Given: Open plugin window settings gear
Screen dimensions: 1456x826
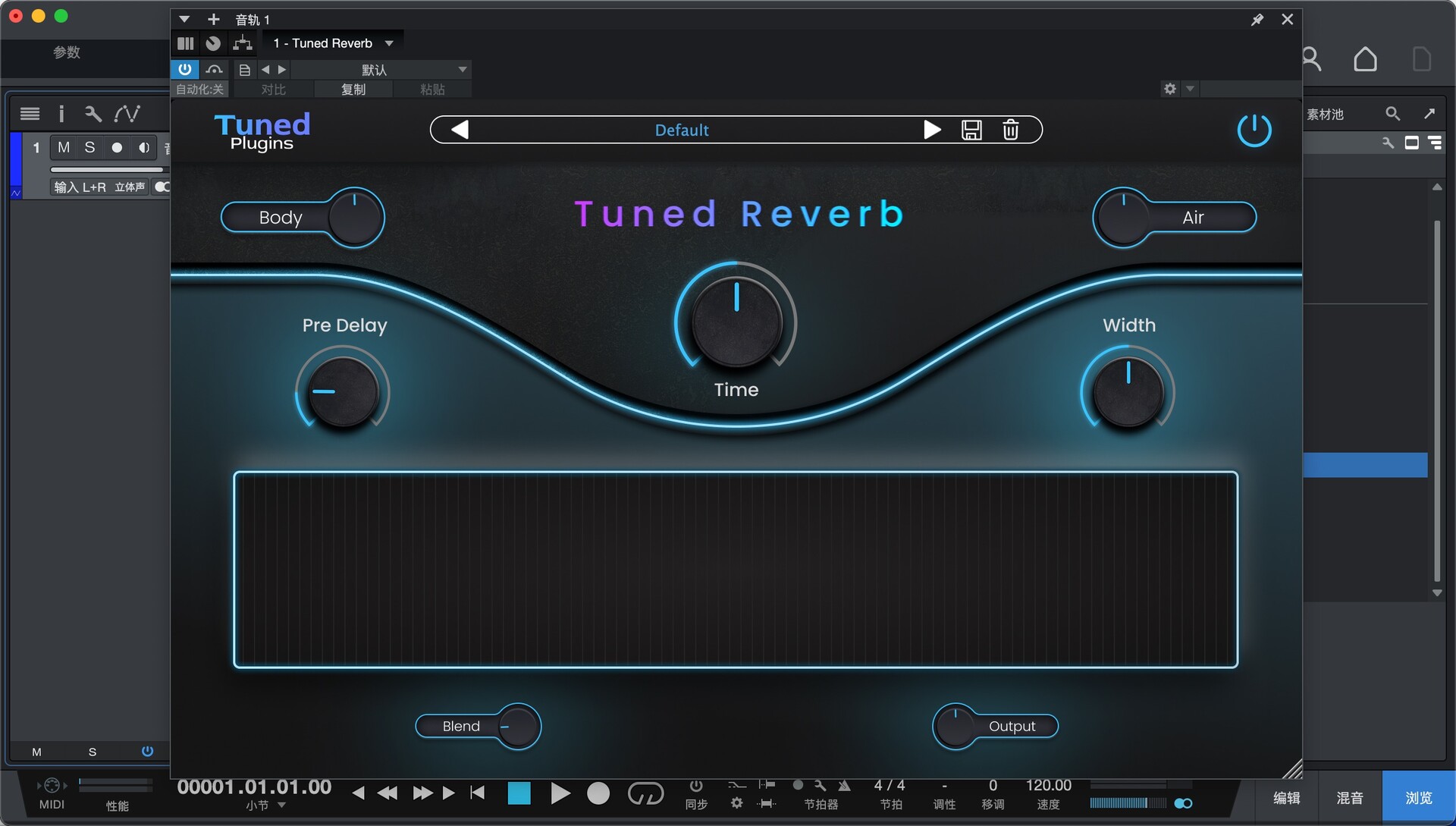Looking at the screenshot, I should click(x=1170, y=89).
